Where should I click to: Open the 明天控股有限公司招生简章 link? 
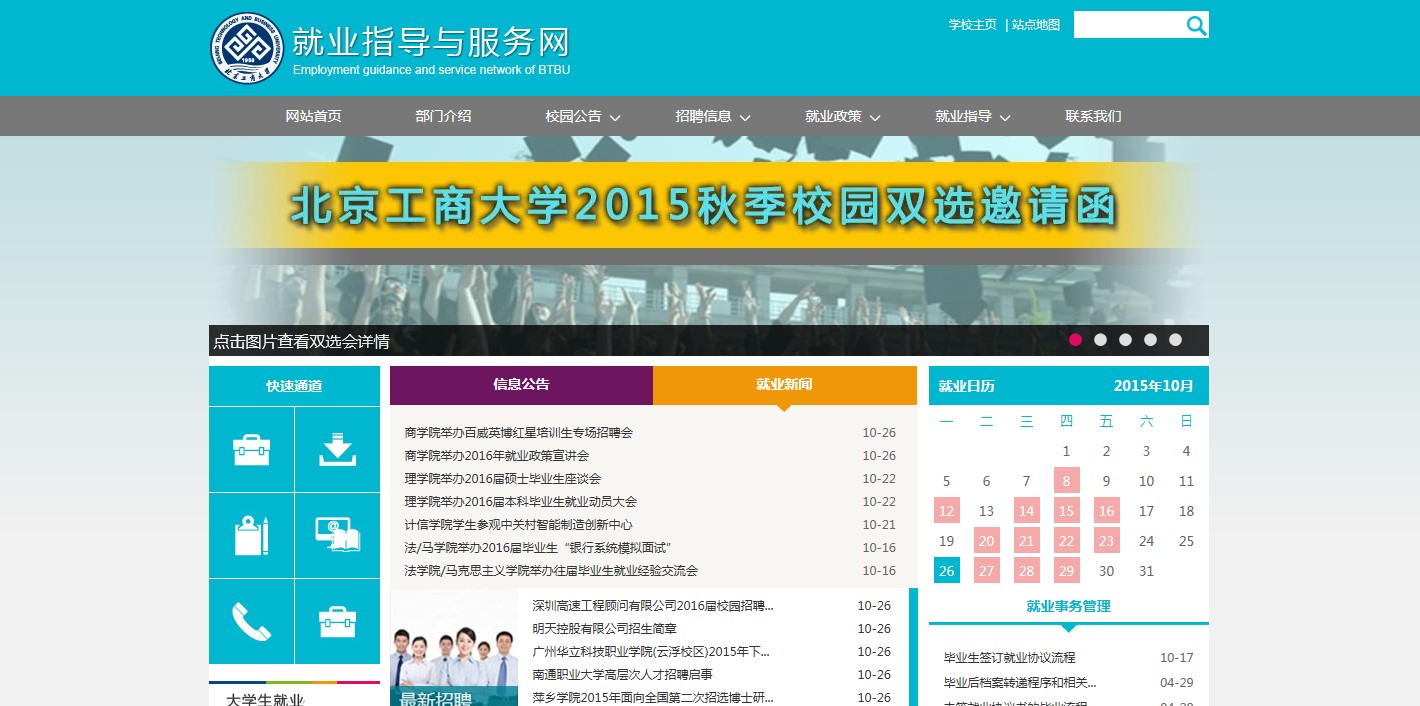coord(604,629)
